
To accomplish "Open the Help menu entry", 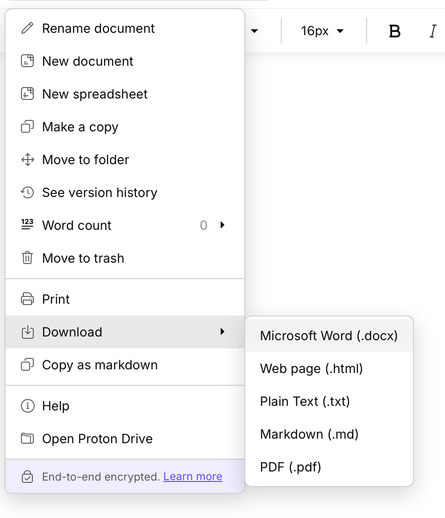I will (125, 406).
